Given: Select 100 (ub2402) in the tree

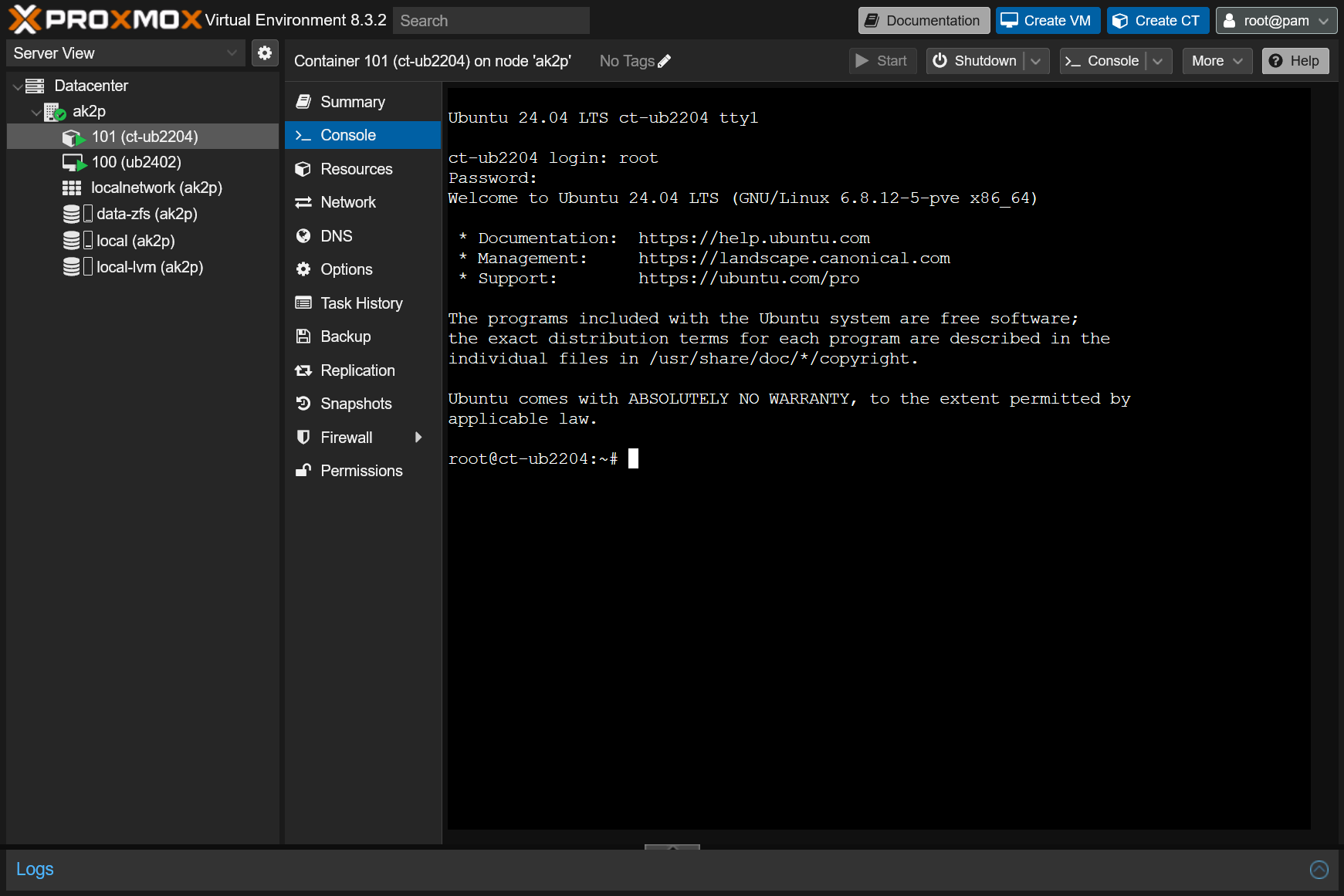Looking at the screenshot, I should (143, 163).
